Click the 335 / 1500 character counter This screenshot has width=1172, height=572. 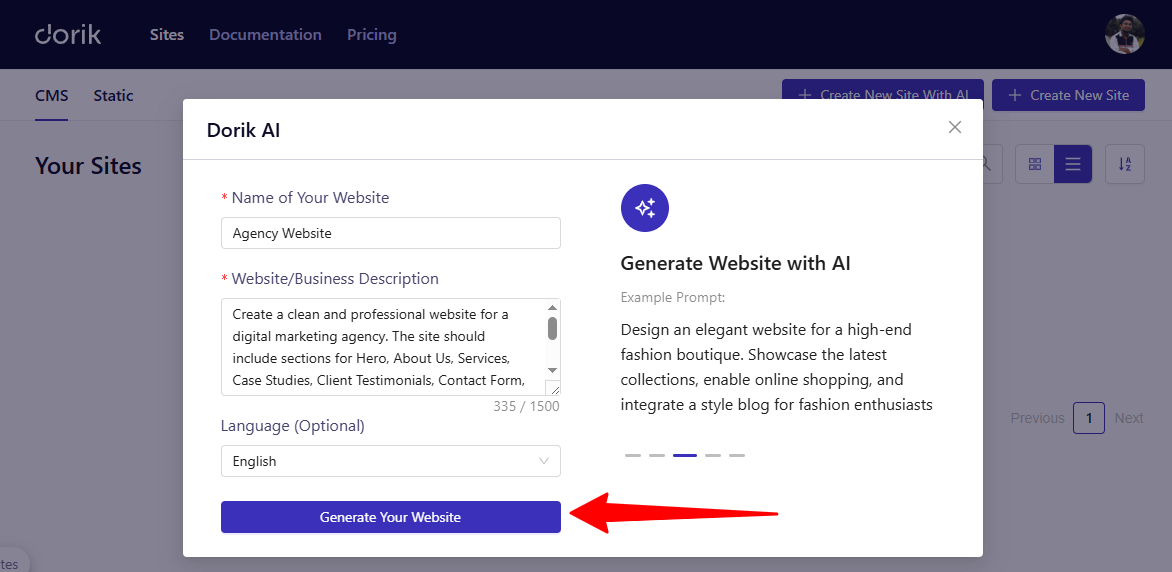(526, 406)
